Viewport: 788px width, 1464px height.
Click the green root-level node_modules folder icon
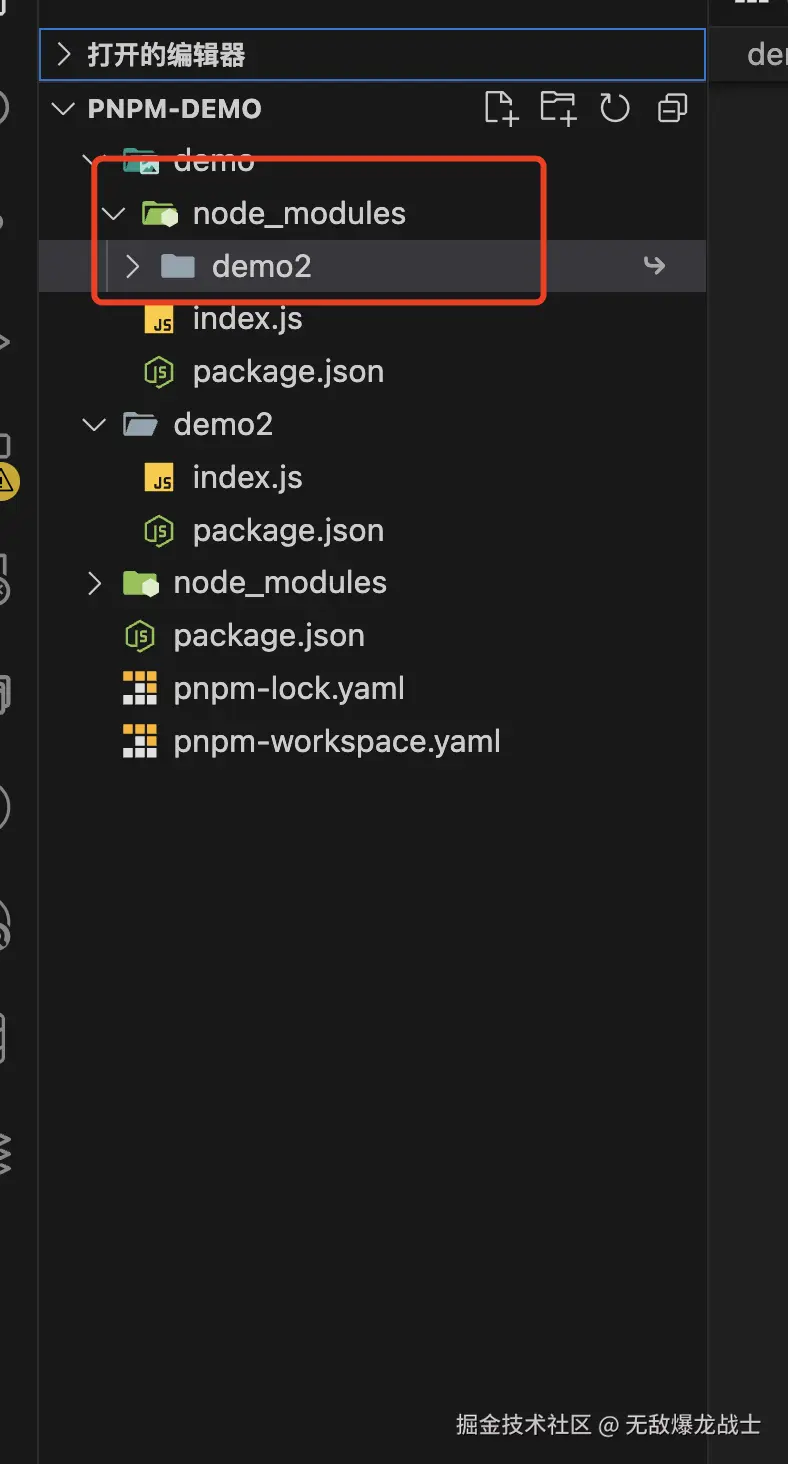(140, 583)
